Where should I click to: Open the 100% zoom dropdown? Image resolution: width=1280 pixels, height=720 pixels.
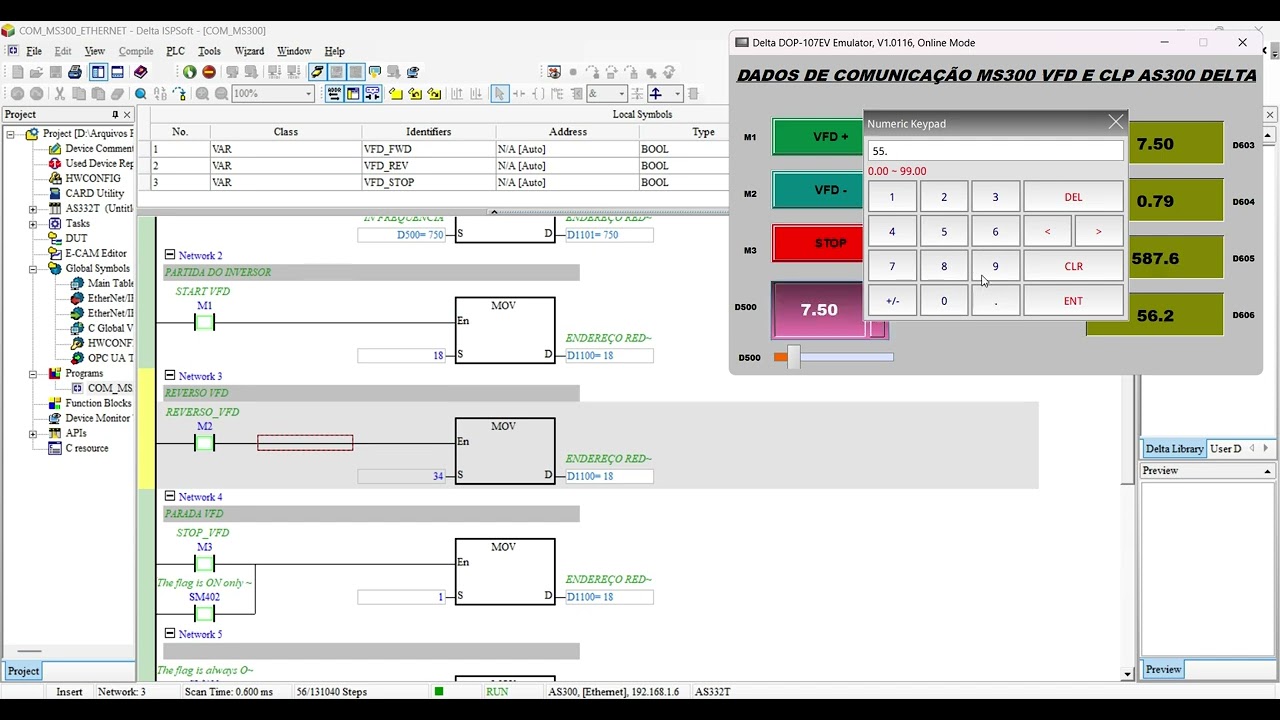pos(306,94)
